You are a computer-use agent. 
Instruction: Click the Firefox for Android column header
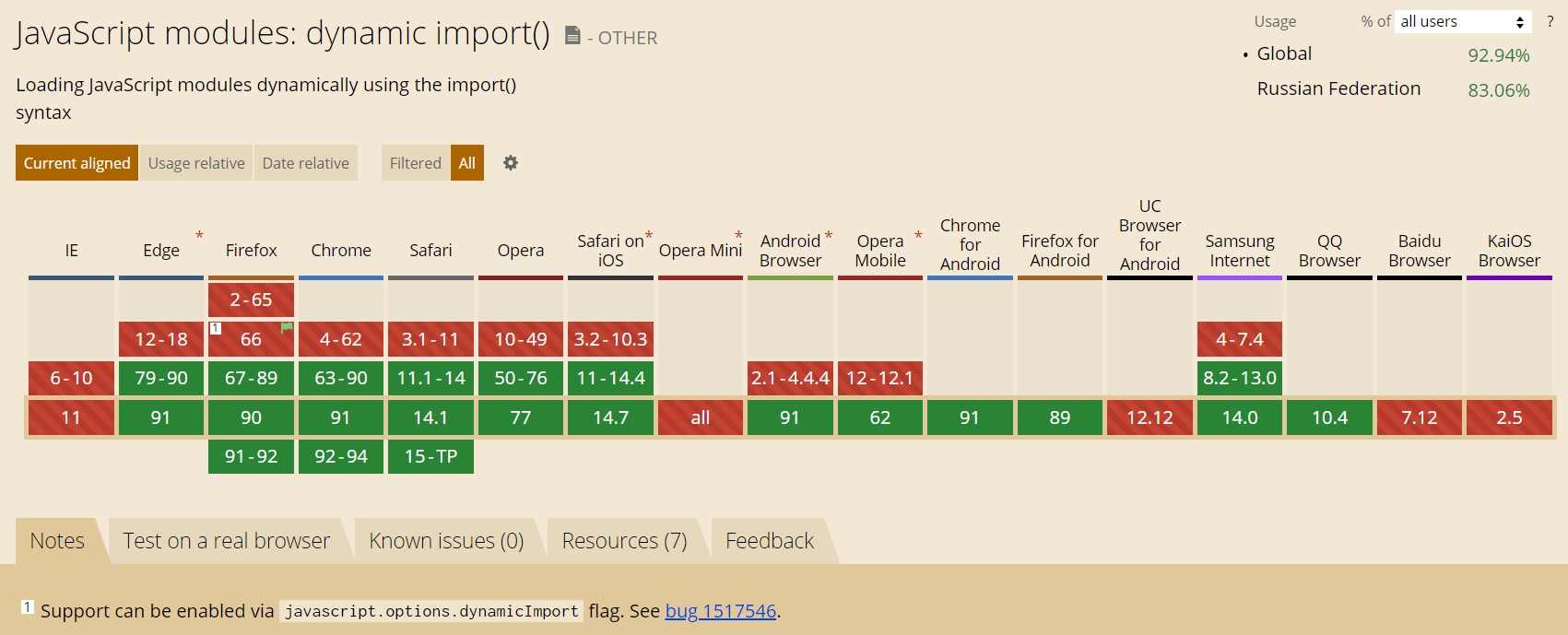[x=1060, y=251]
